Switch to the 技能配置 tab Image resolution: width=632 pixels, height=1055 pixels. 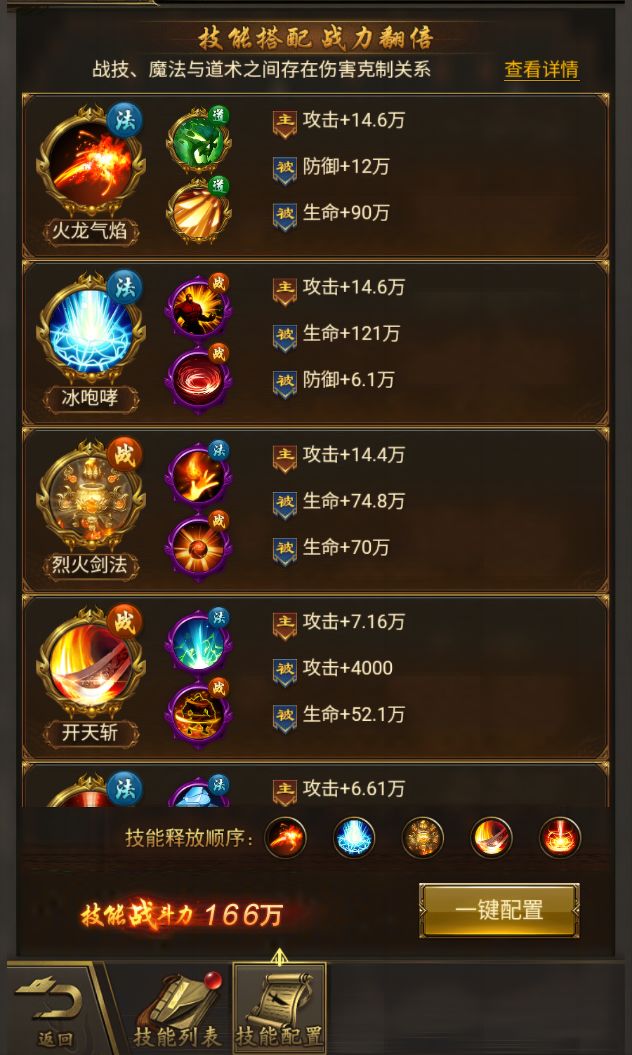pyautogui.click(x=279, y=1007)
